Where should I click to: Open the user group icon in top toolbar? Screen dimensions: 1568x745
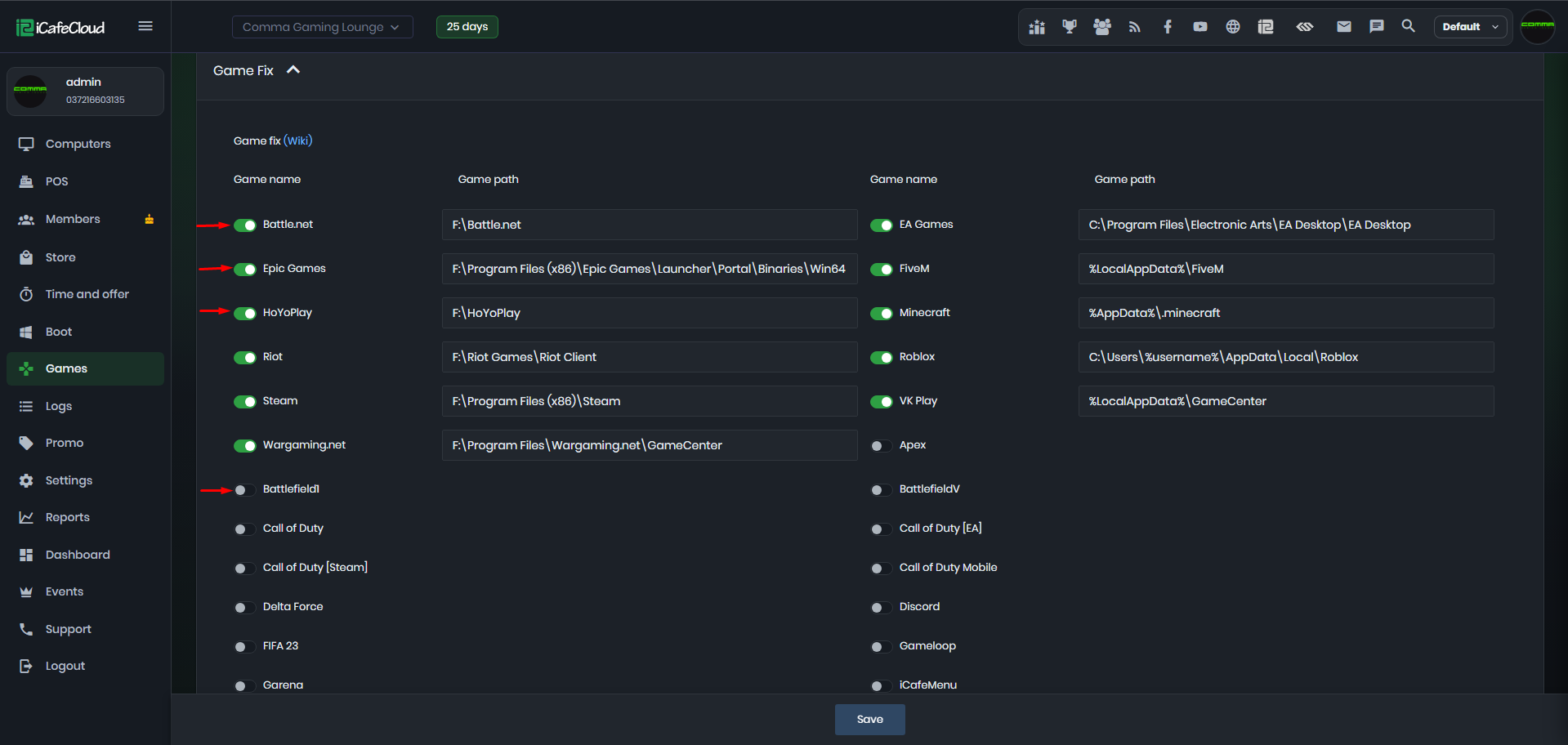pos(1102,27)
